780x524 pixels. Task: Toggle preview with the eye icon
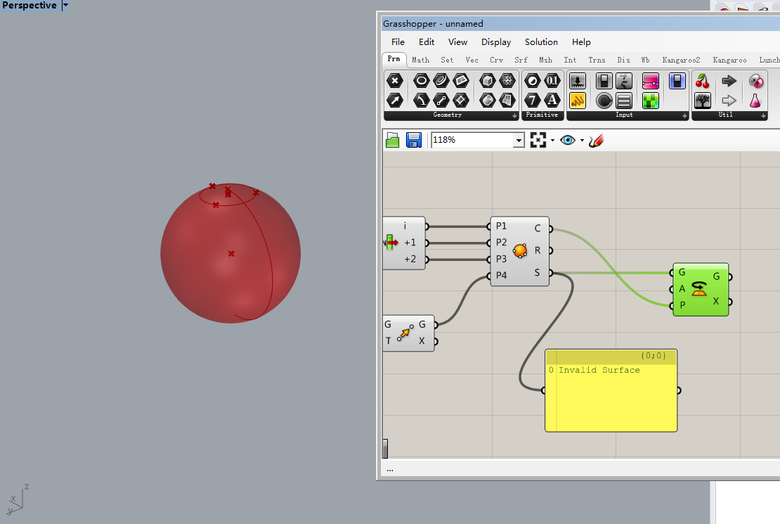click(568, 140)
